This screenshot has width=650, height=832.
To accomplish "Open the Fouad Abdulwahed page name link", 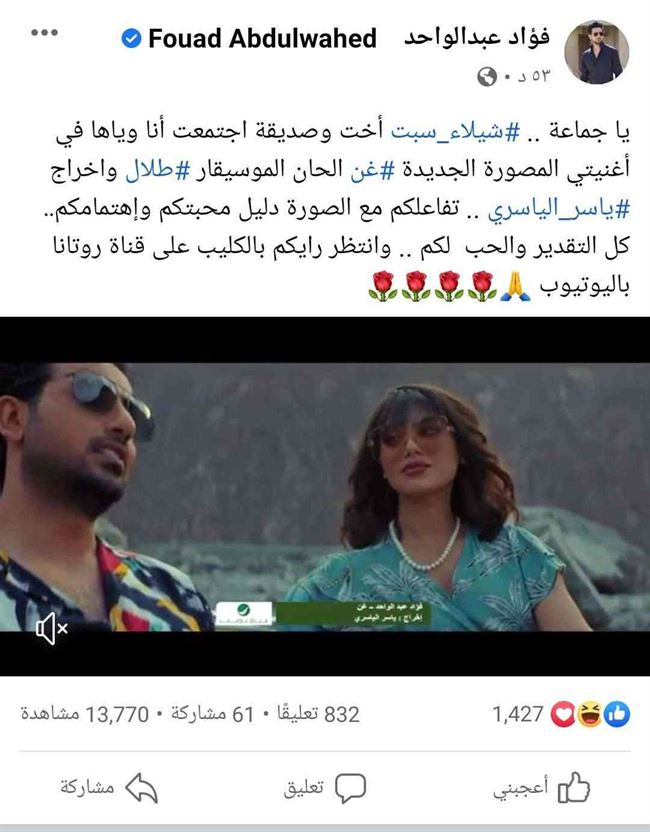I will click(263, 39).
